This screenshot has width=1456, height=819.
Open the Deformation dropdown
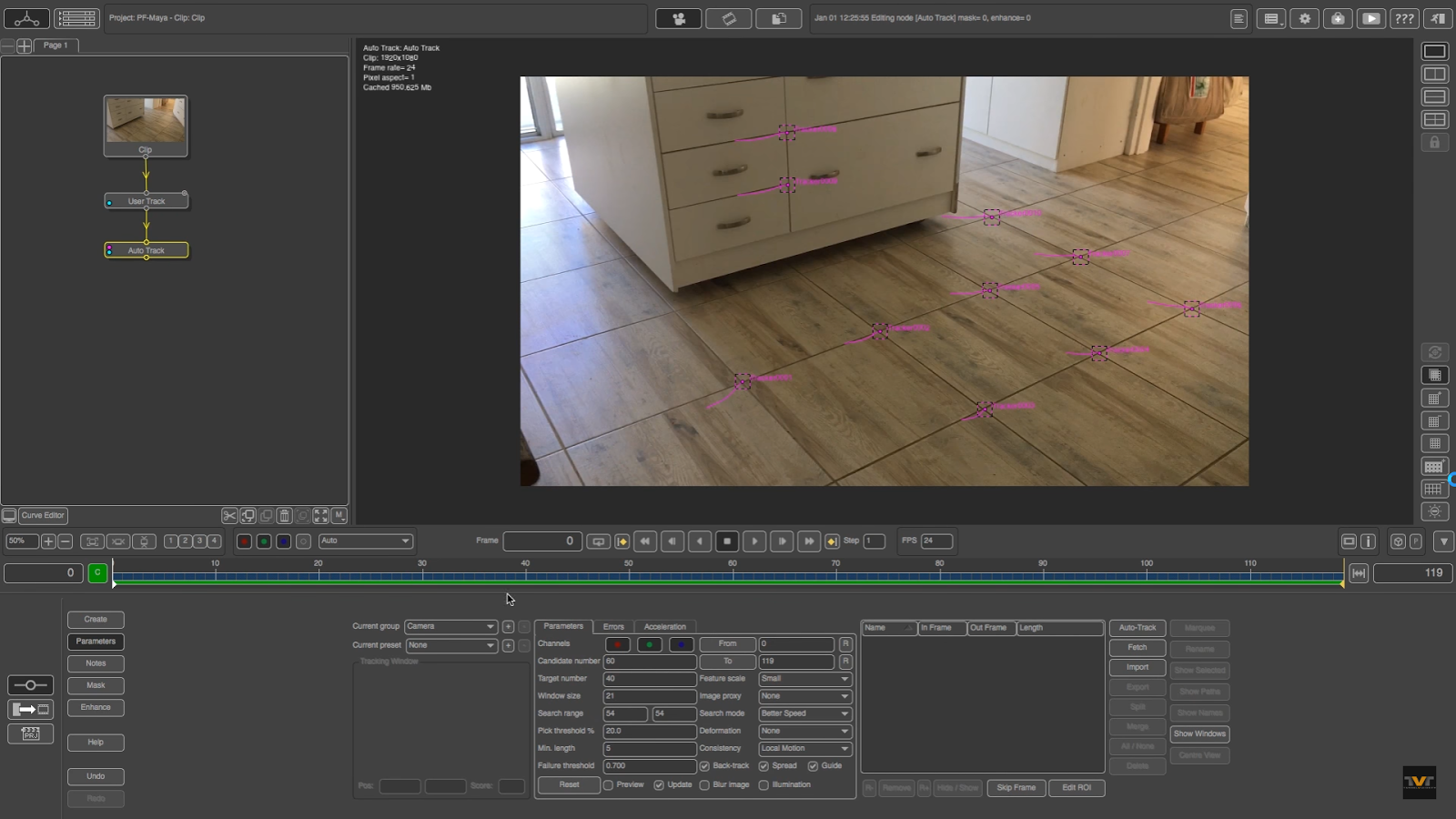point(805,731)
